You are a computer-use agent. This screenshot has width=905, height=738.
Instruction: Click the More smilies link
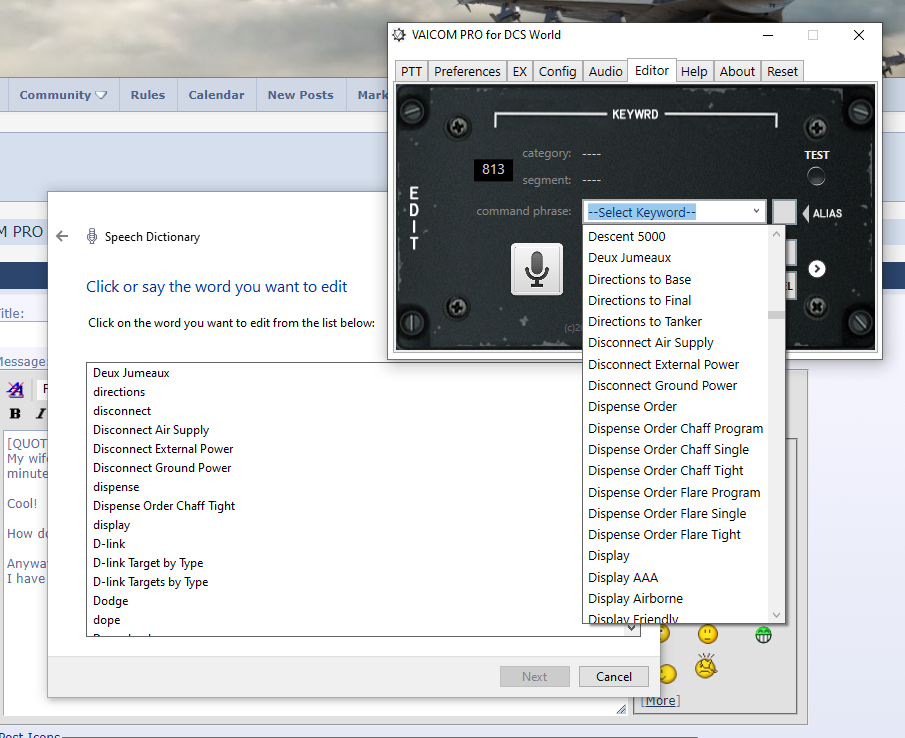pyautogui.click(x=660, y=700)
